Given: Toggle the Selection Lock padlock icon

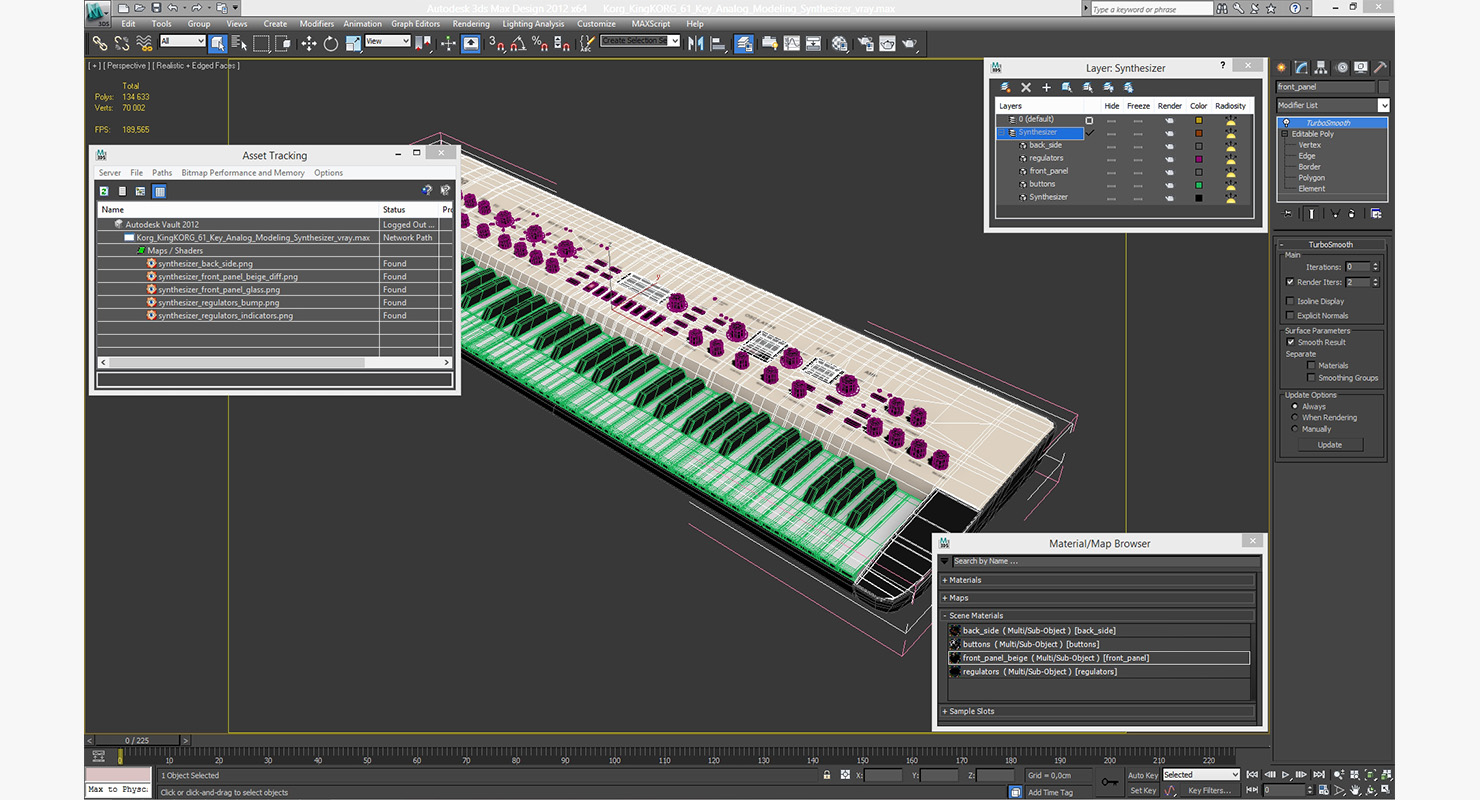Looking at the screenshot, I should [826, 775].
